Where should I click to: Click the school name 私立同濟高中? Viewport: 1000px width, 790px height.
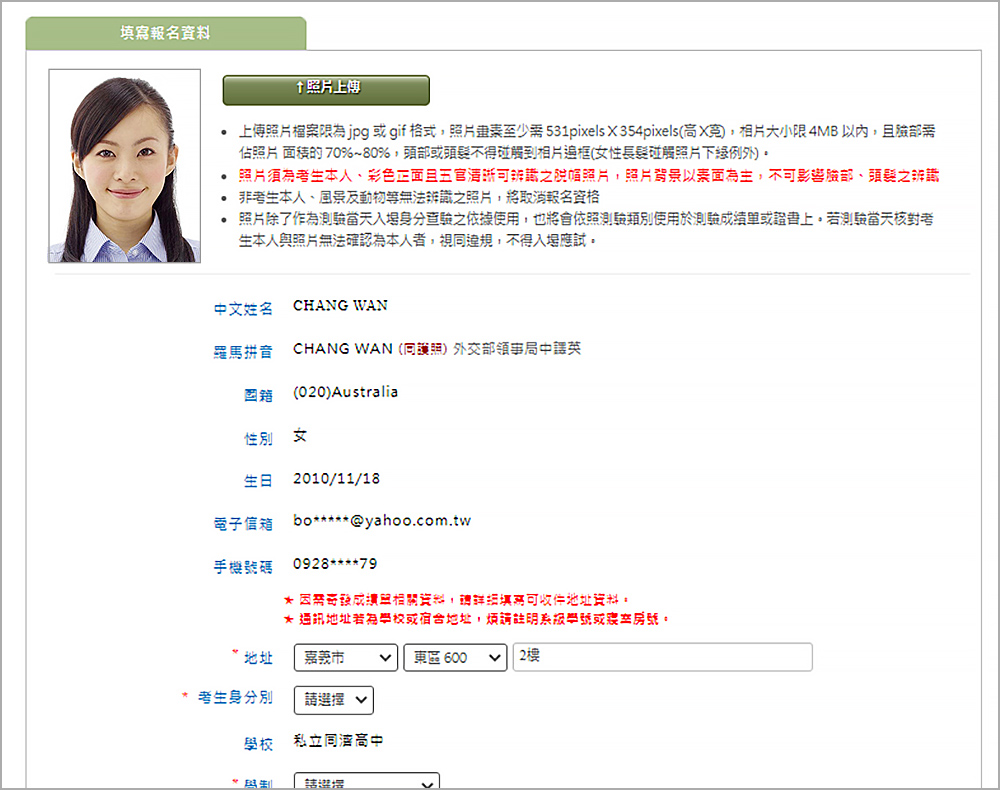(338, 741)
